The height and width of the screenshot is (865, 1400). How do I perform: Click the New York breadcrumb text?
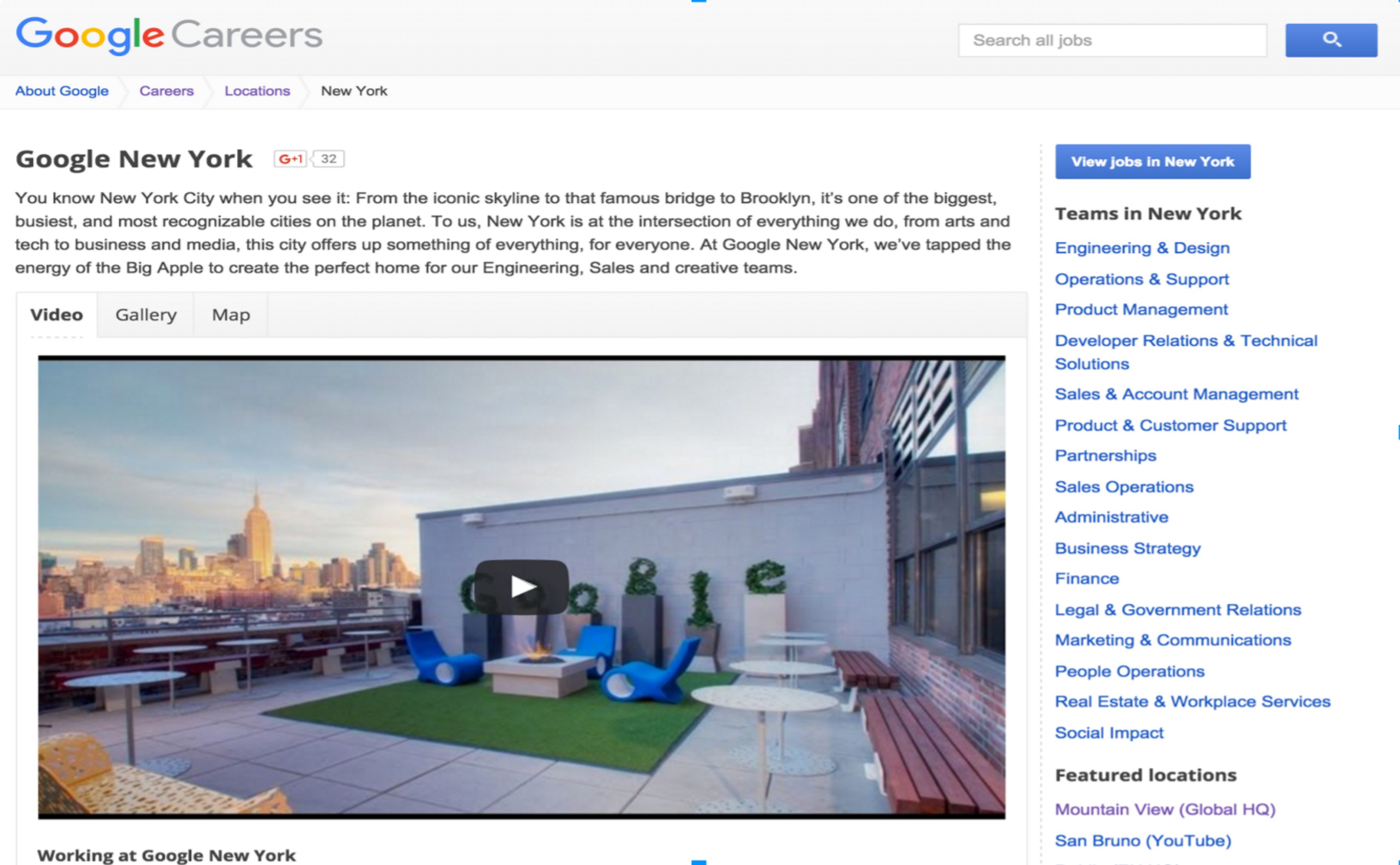point(354,91)
